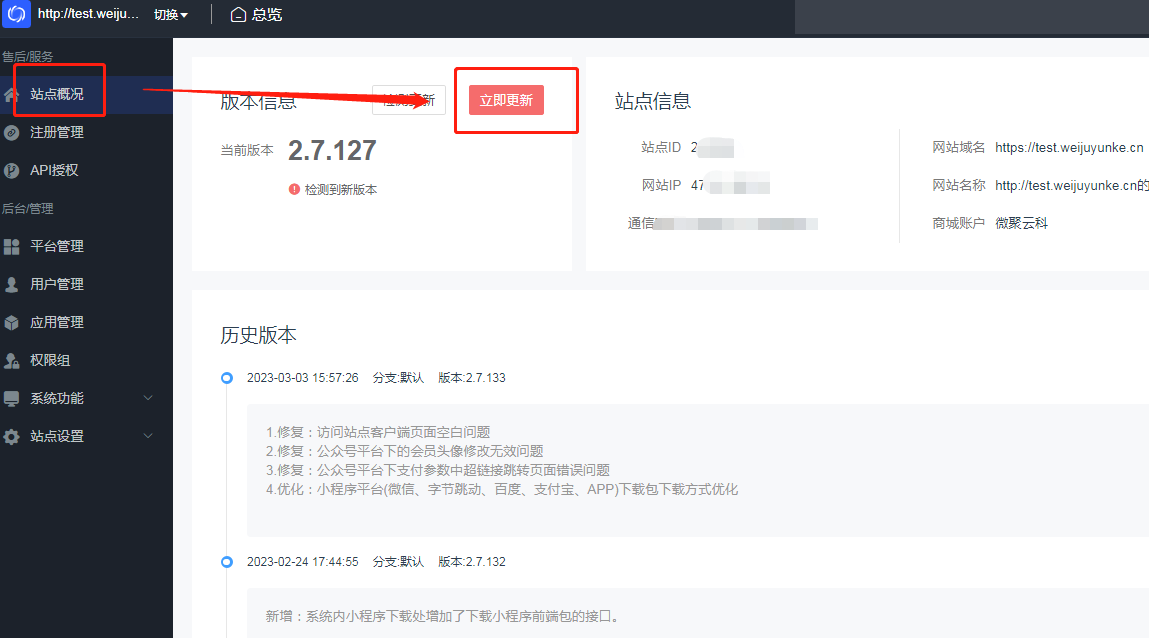Click changelog line 4 about 小程序平台 下载包

click(502, 490)
